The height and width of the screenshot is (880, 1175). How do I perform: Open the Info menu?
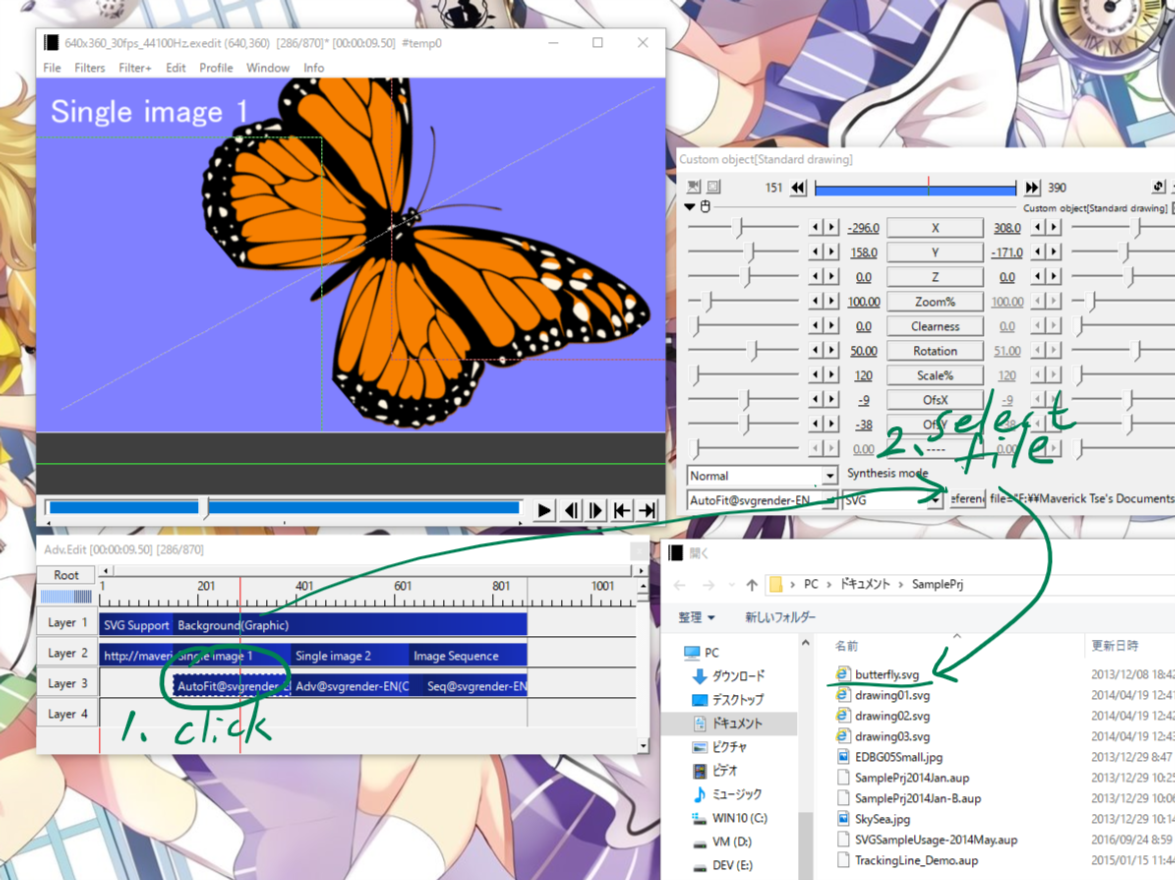coord(314,67)
